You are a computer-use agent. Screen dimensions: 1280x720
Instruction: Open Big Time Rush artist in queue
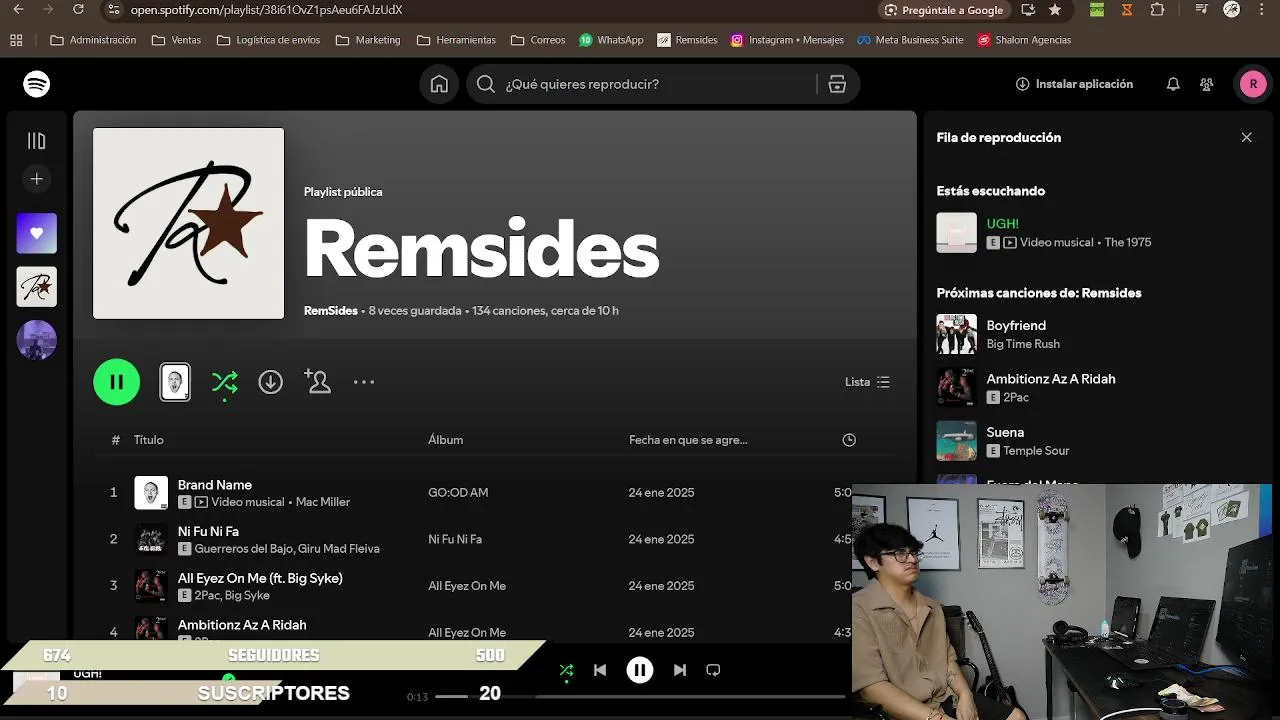[1023, 344]
